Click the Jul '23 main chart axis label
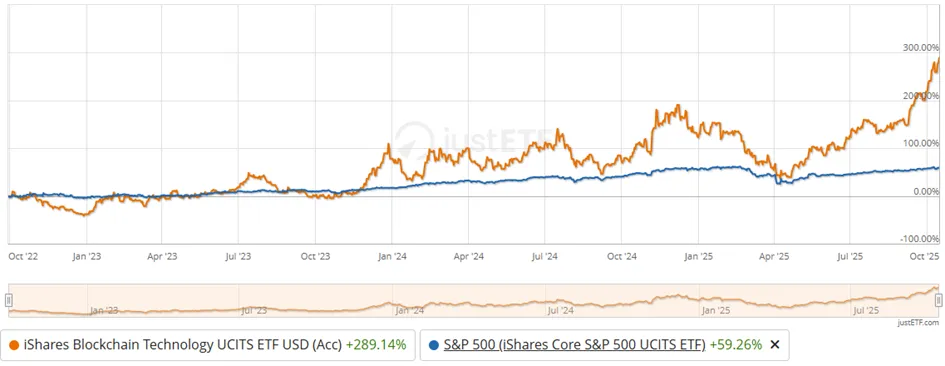This screenshot has height=366, width=945. [239, 256]
